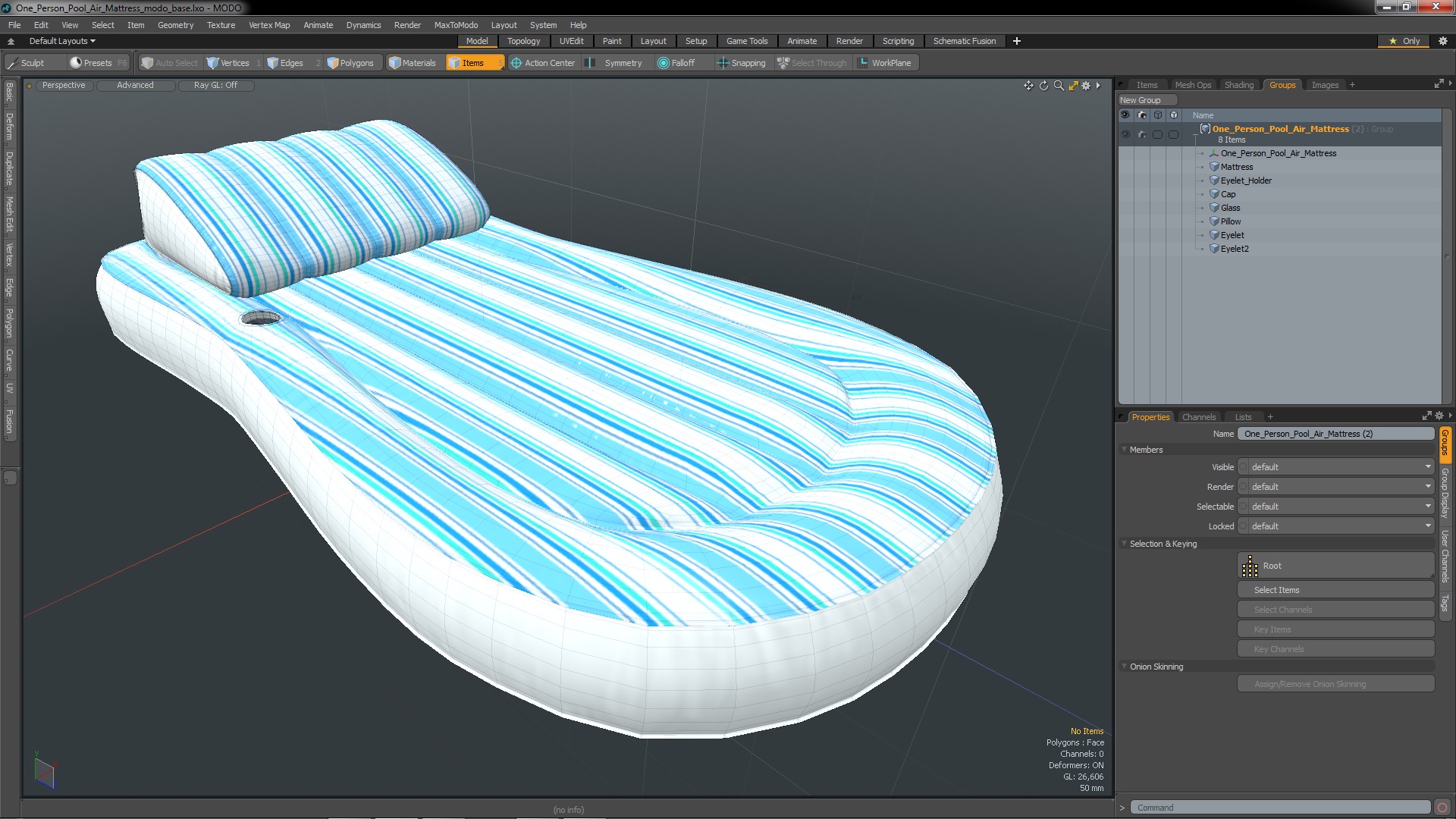Enable Snapping tool in toolbar

[742, 63]
